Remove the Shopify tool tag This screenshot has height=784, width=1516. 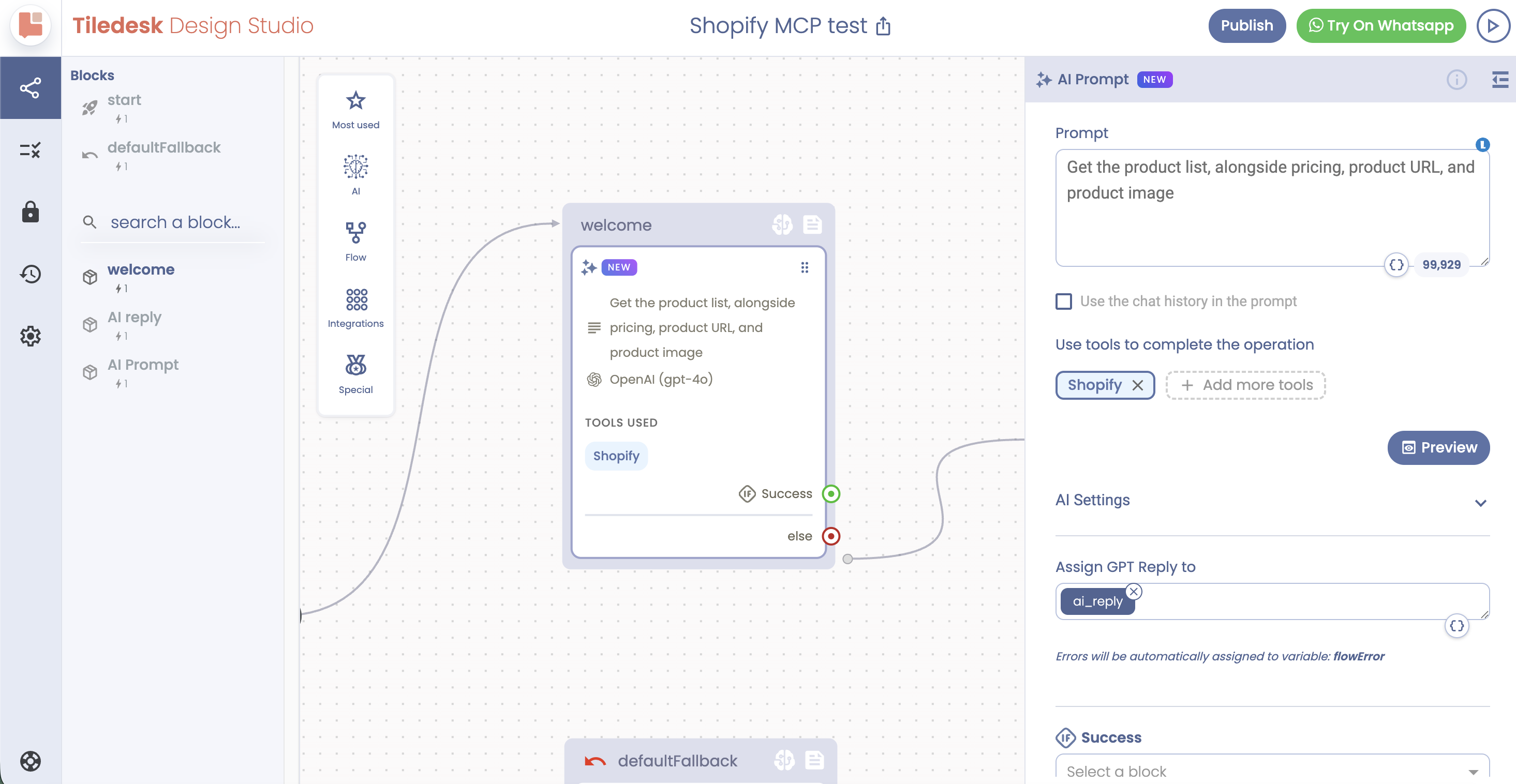1137,385
